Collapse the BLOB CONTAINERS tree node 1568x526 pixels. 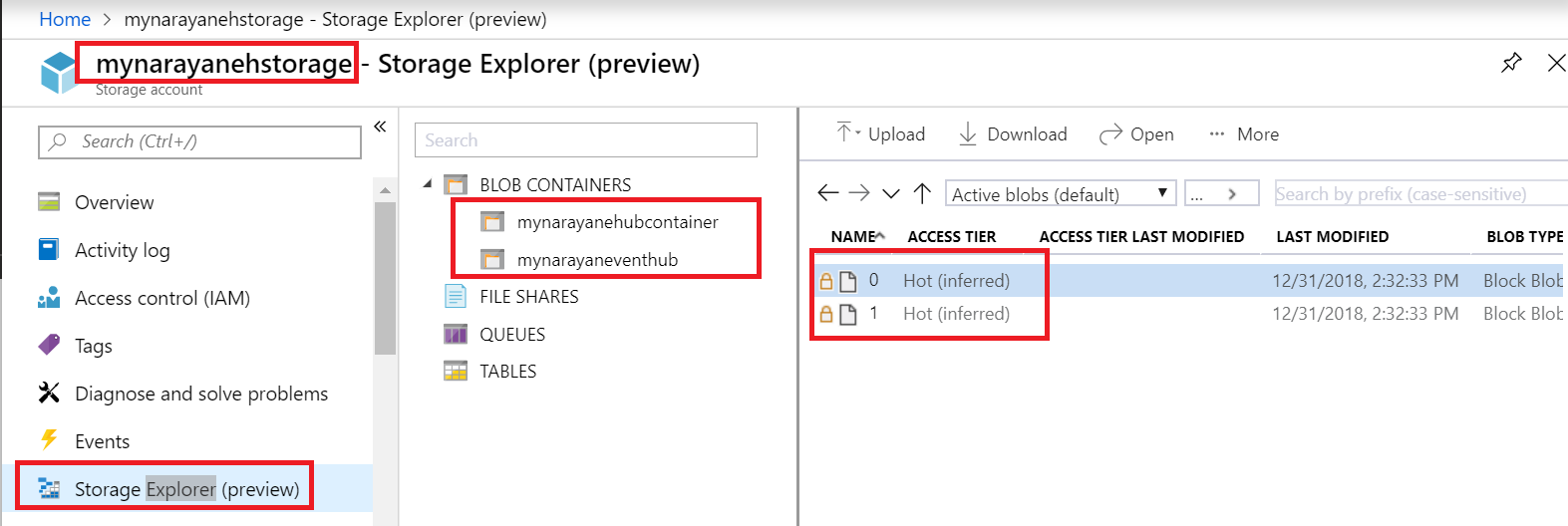pyautogui.click(x=428, y=183)
